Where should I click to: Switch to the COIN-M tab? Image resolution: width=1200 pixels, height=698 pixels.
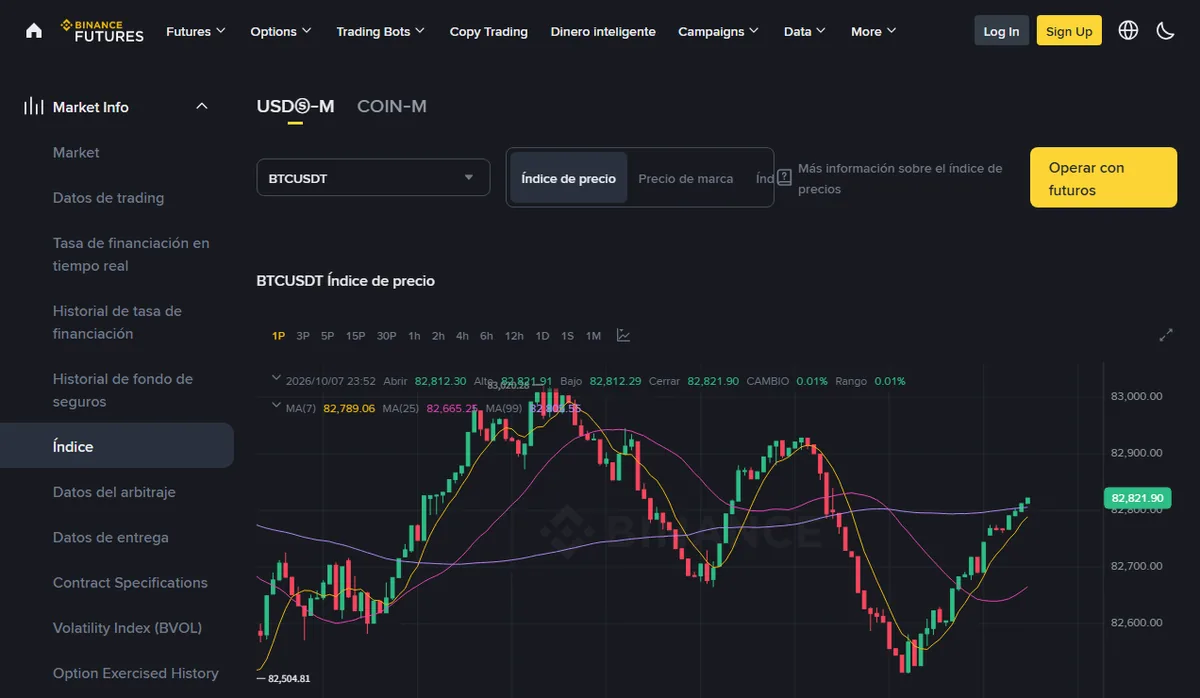tap(392, 106)
